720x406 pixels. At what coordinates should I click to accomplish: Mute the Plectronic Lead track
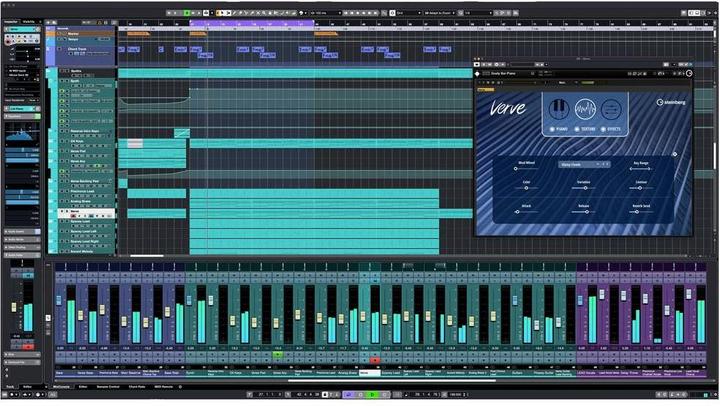(62, 192)
